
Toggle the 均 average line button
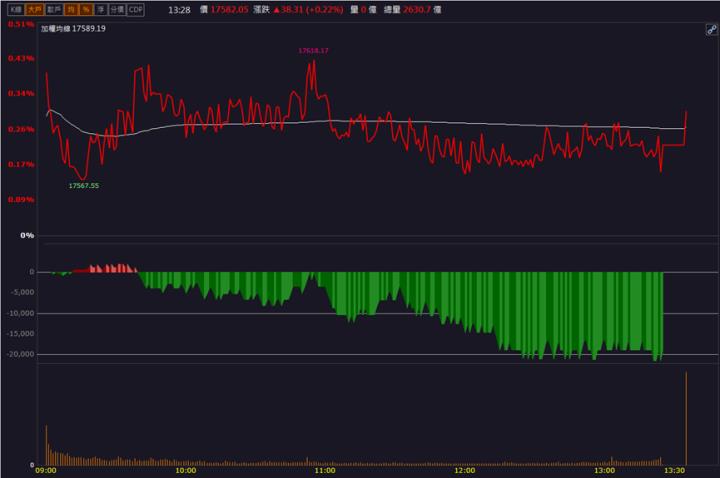click(72, 9)
